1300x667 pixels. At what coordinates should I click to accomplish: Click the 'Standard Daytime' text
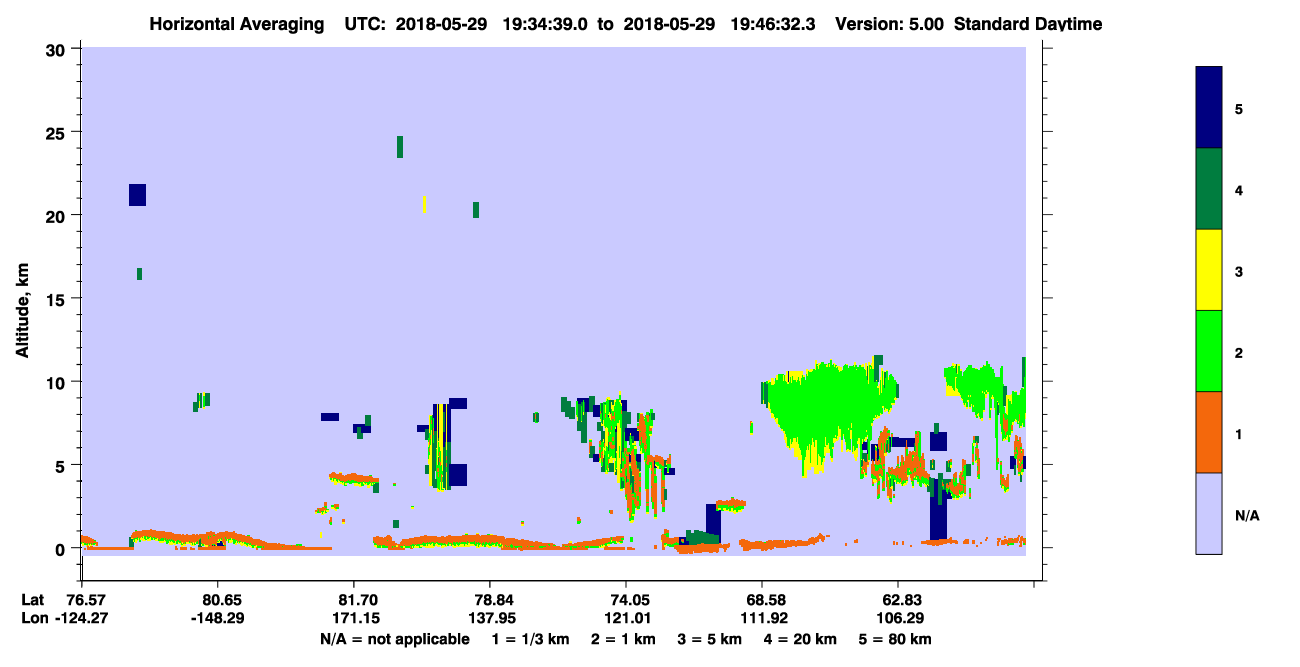click(x=1028, y=24)
